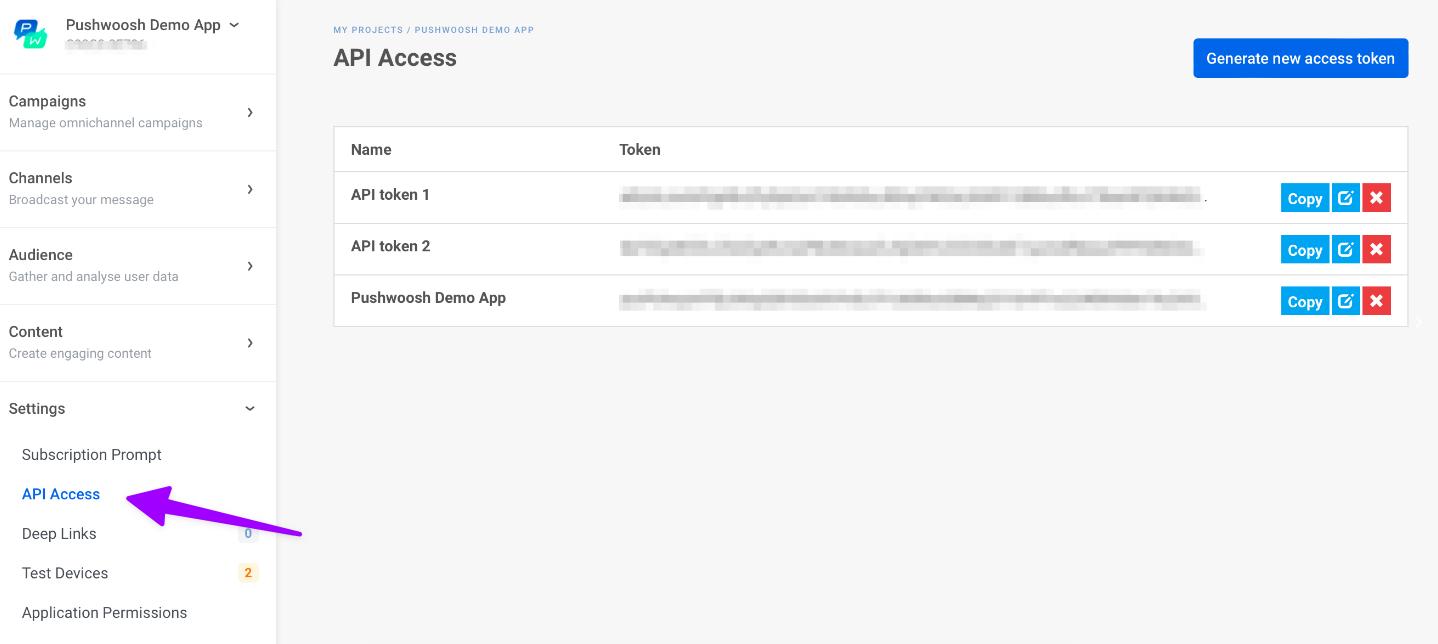Screen dimensions: 1438x644
Task: Click Pushwoosh Demo App breadcrumb link
Action: (x=474, y=30)
